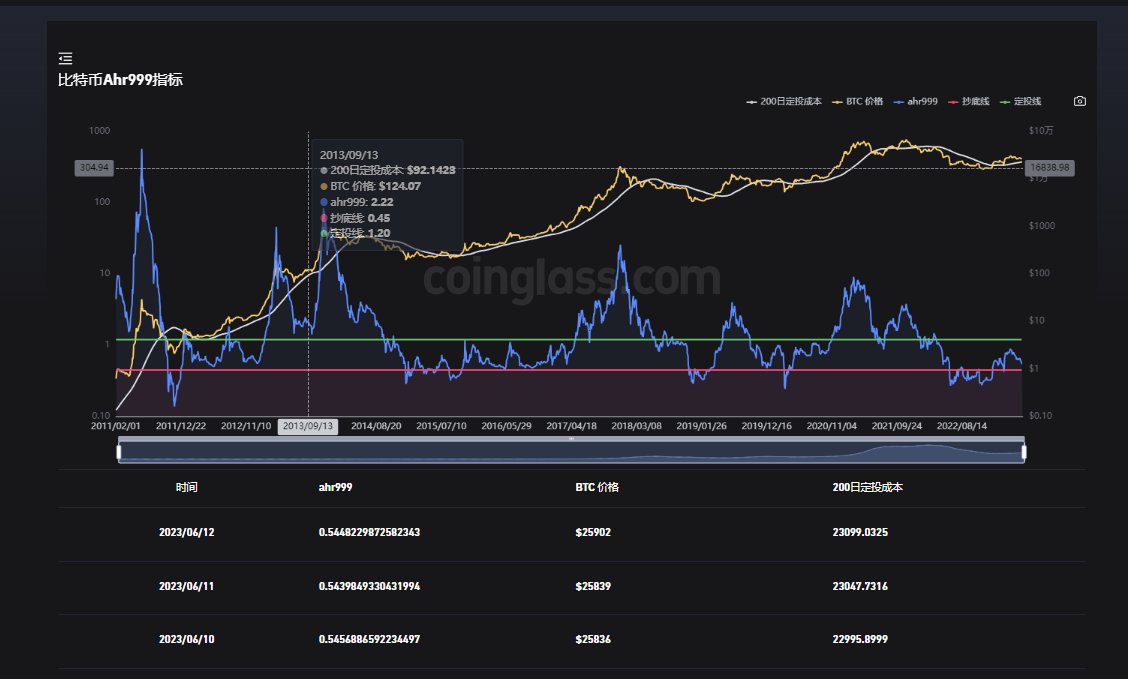Toggle the ahr999 legend series

[x=916, y=101]
